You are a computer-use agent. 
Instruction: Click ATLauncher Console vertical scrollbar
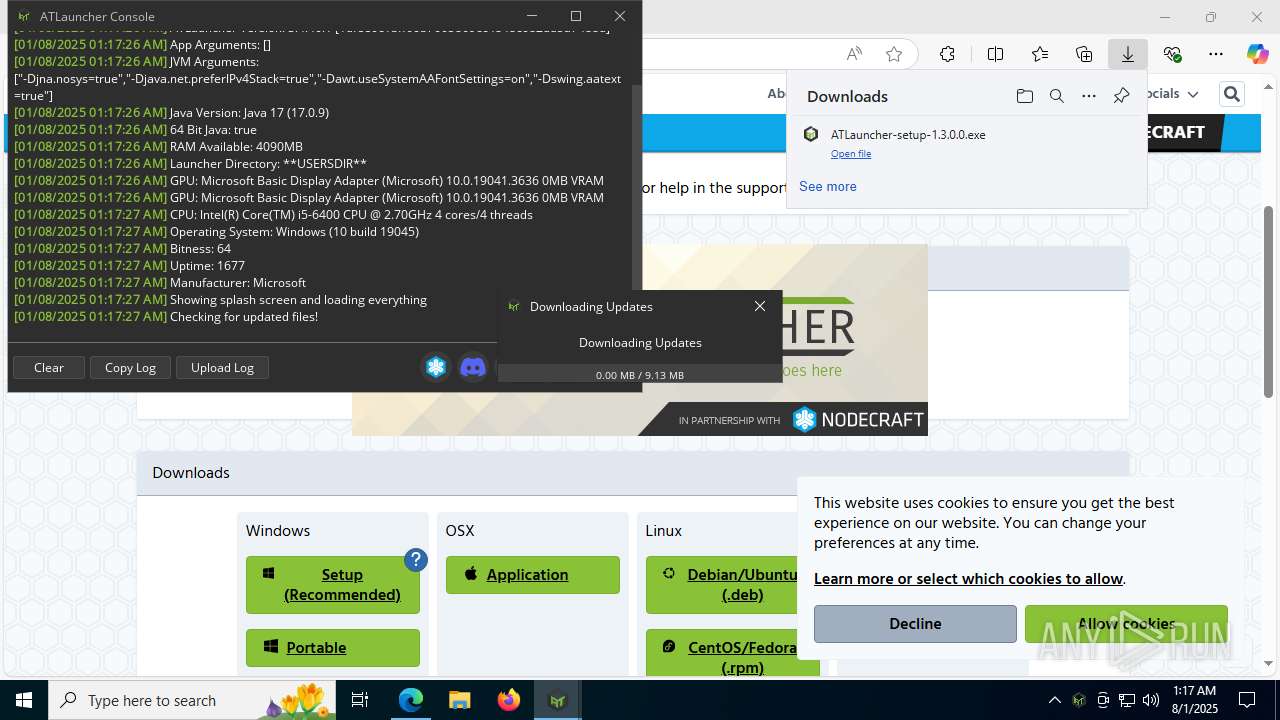pos(636,185)
